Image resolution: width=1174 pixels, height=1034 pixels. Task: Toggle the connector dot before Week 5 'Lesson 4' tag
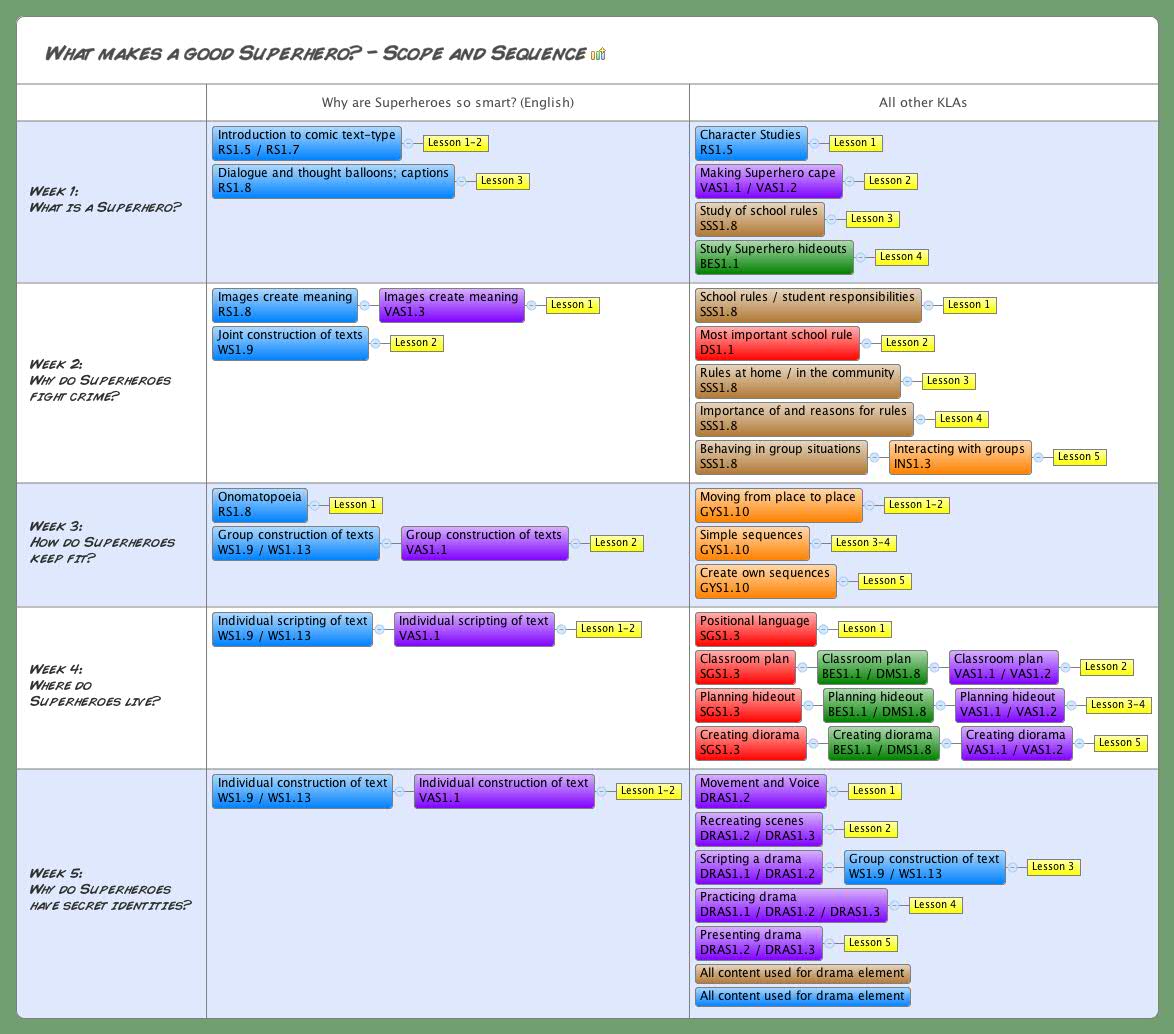(897, 905)
